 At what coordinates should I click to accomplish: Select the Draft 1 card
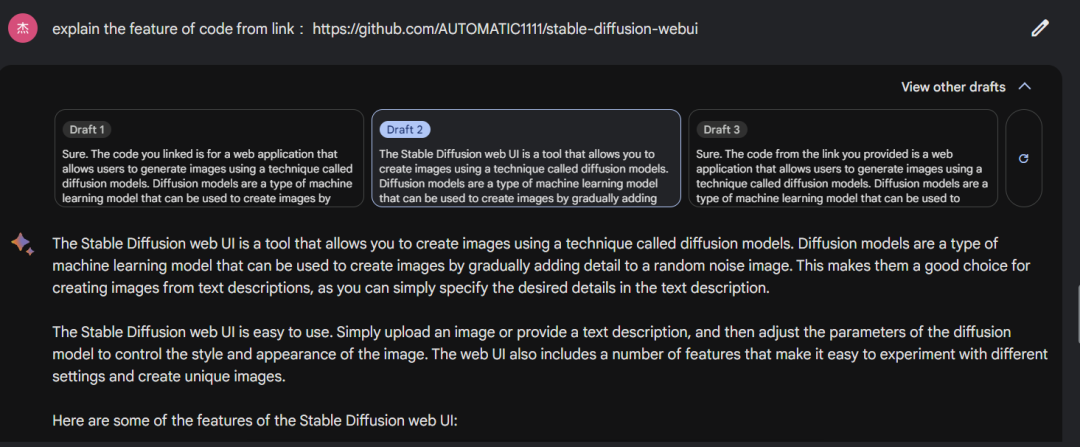209,158
